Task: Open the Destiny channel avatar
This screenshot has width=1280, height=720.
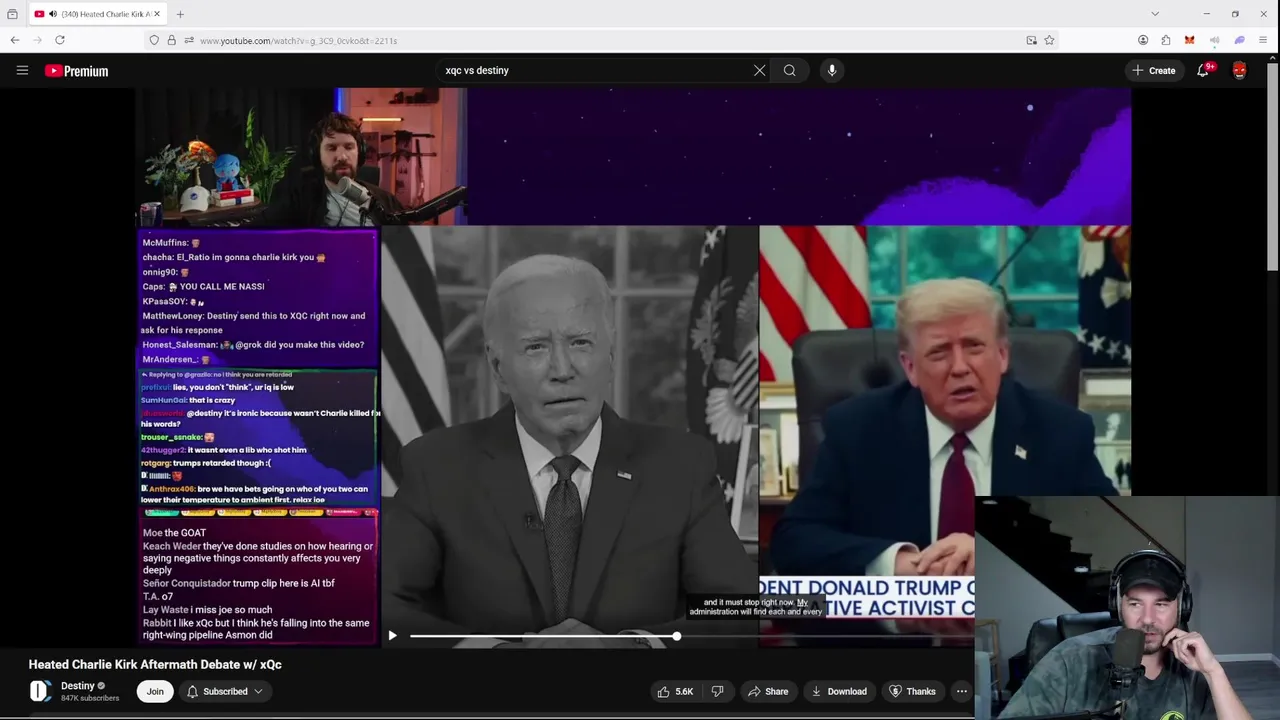Action: coord(40,691)
